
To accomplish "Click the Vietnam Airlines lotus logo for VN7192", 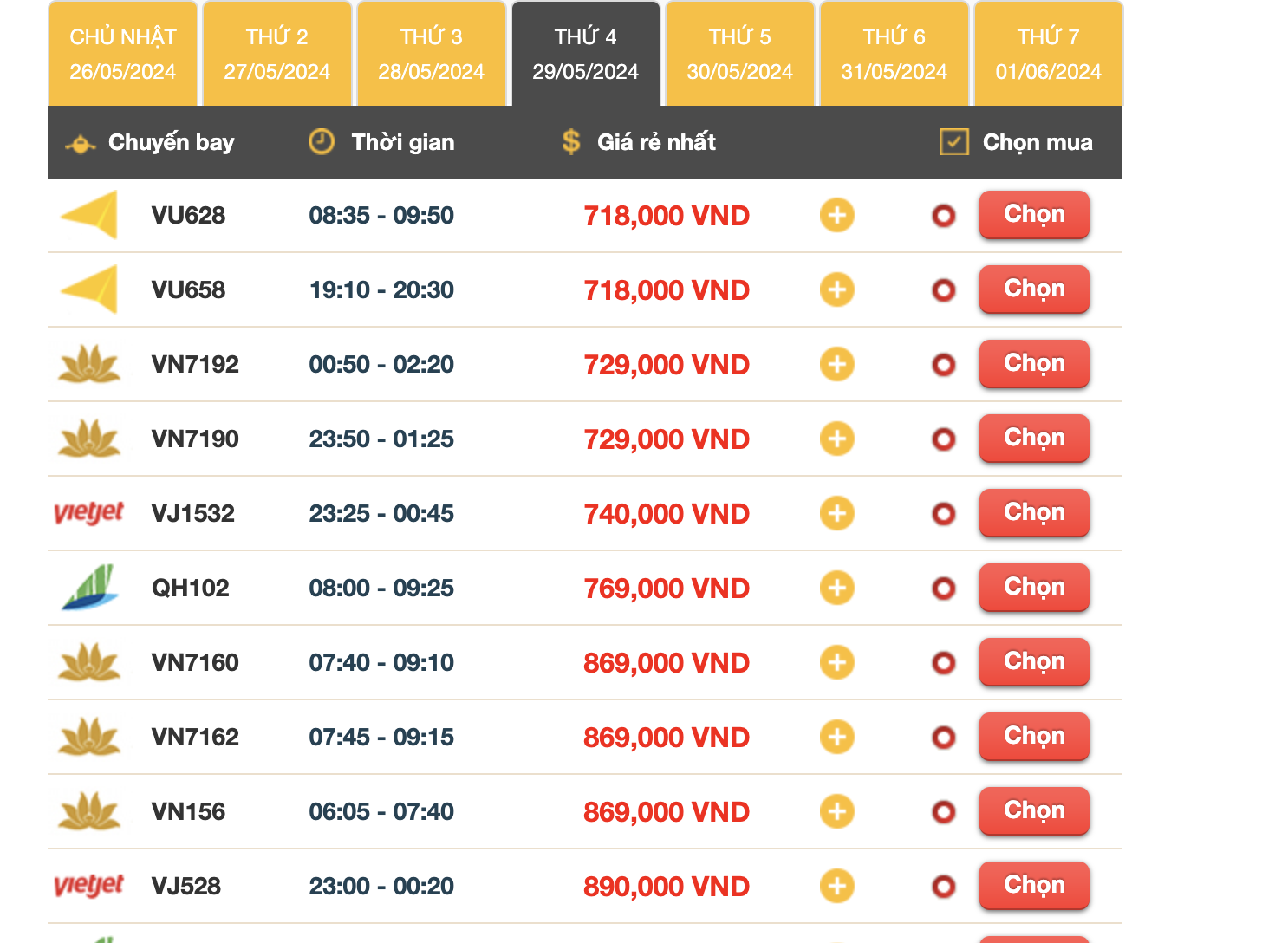I will tap(89, 364).
